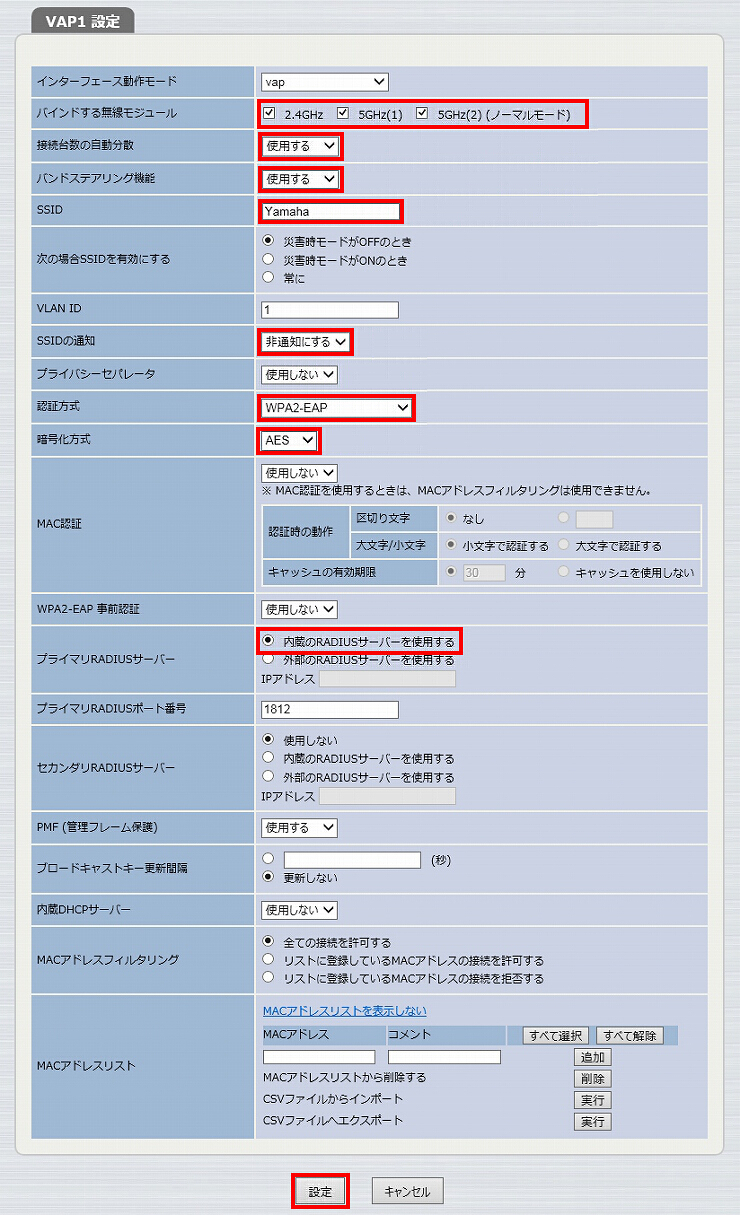Click the 追加 button

tap(593, 1057)
